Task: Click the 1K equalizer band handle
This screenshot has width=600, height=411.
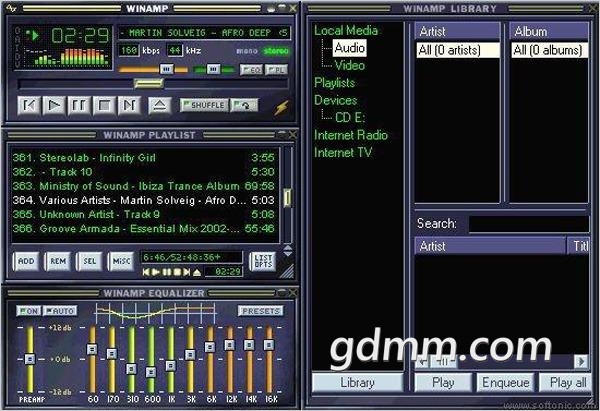Action: 171,365
